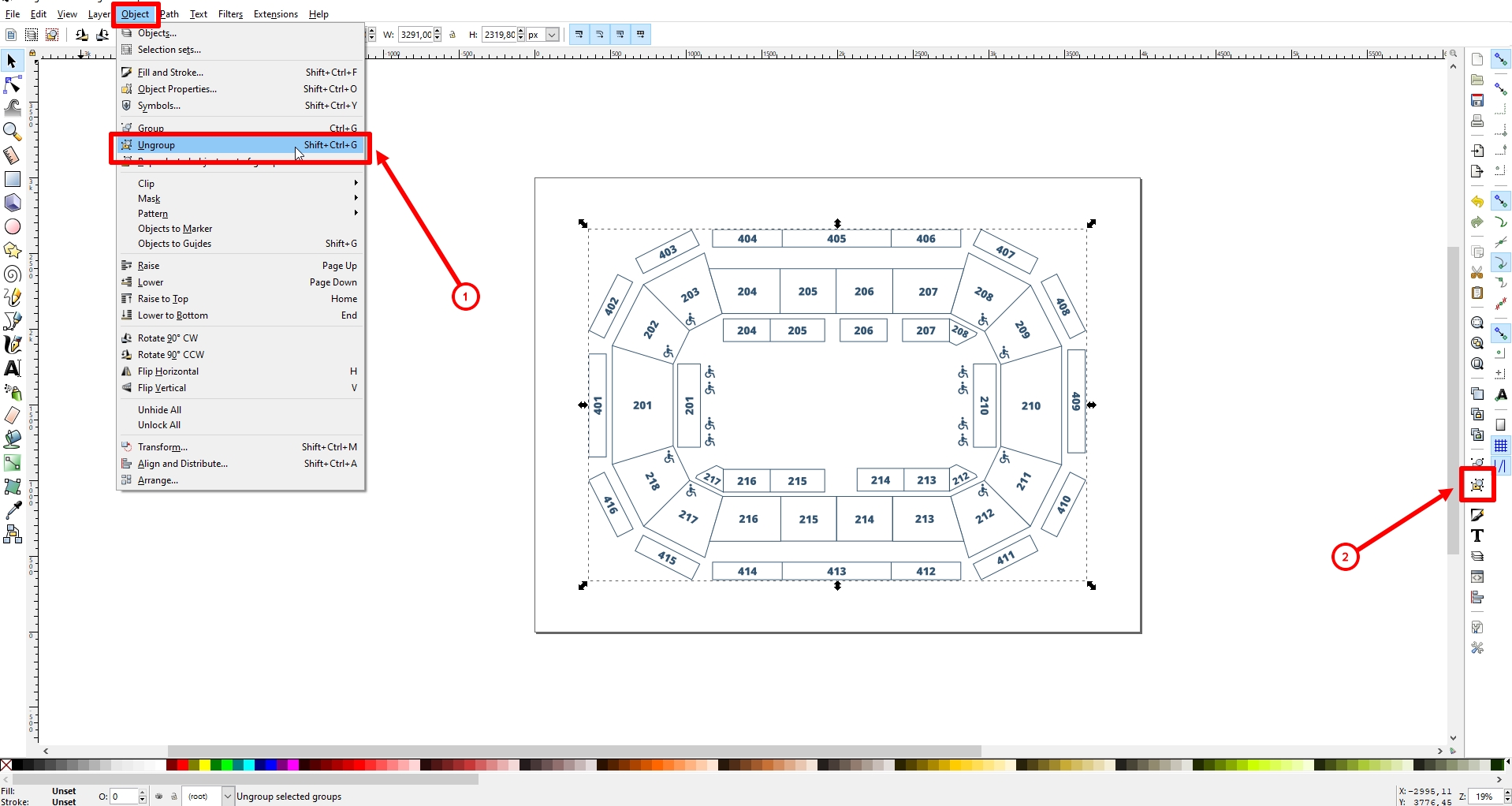
Task: Toggle scale stroke width with object
Action: (579, 35)
